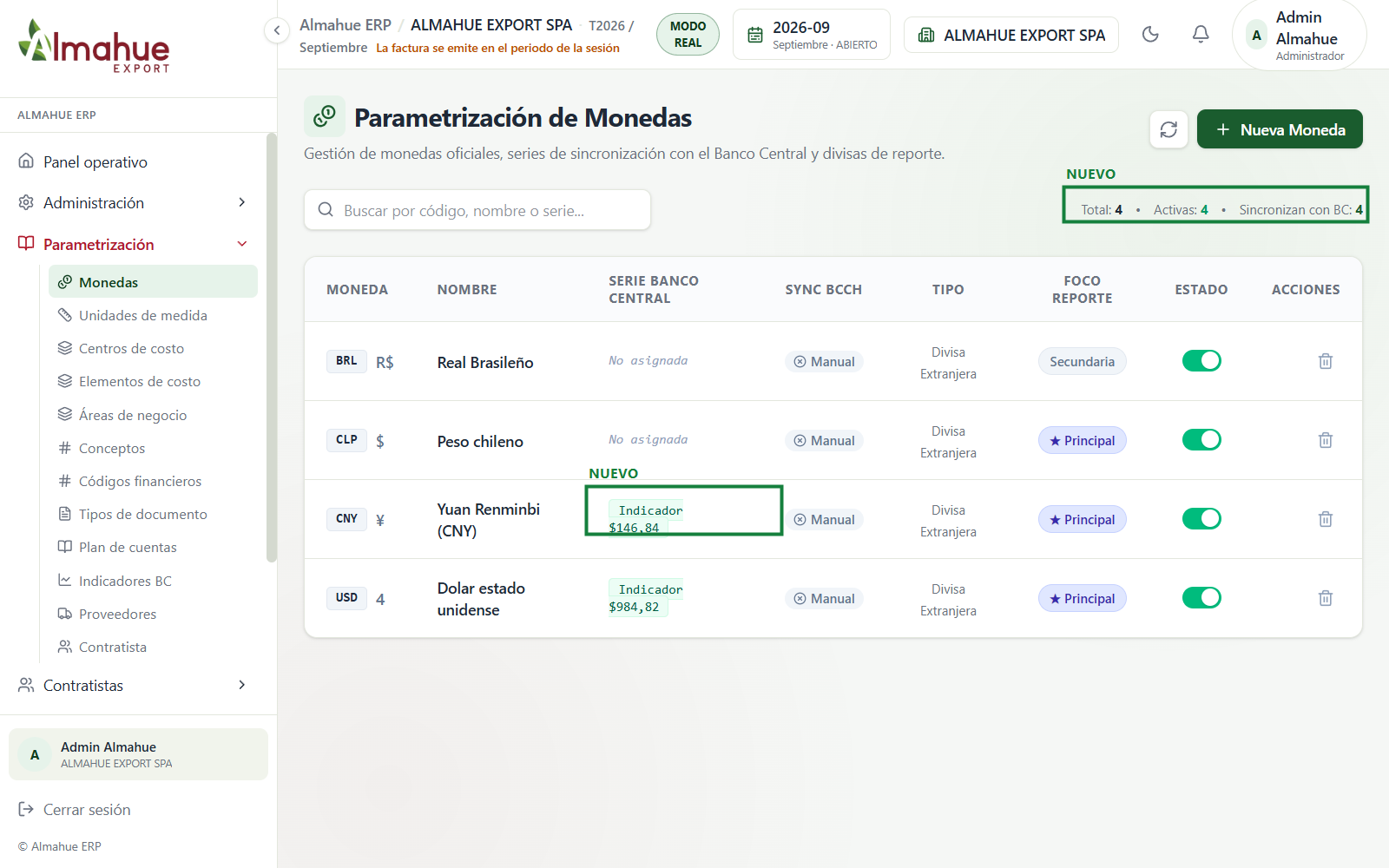Open Centros de costo
Screen dimensions: 1389x868
[x=153, y=348]
